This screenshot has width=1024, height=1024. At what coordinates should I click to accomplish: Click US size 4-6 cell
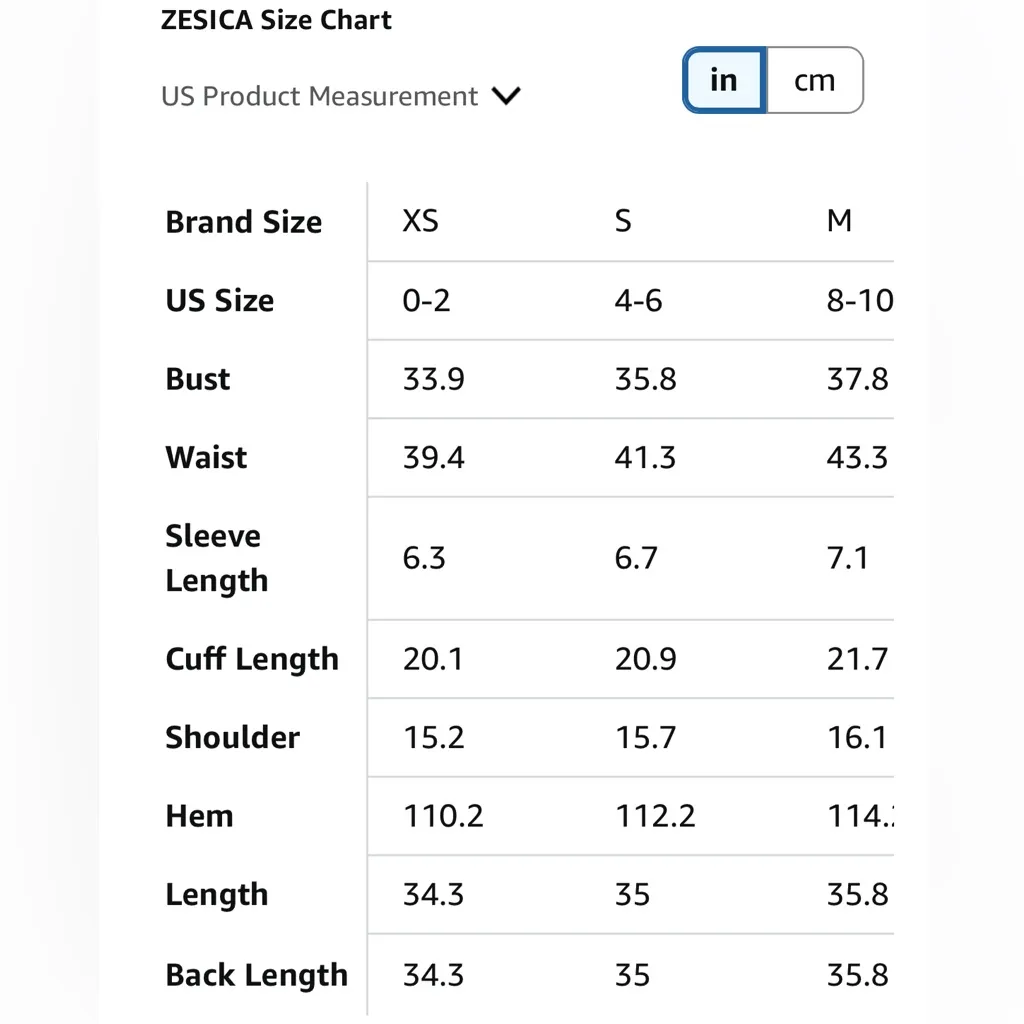pos(639,300)
